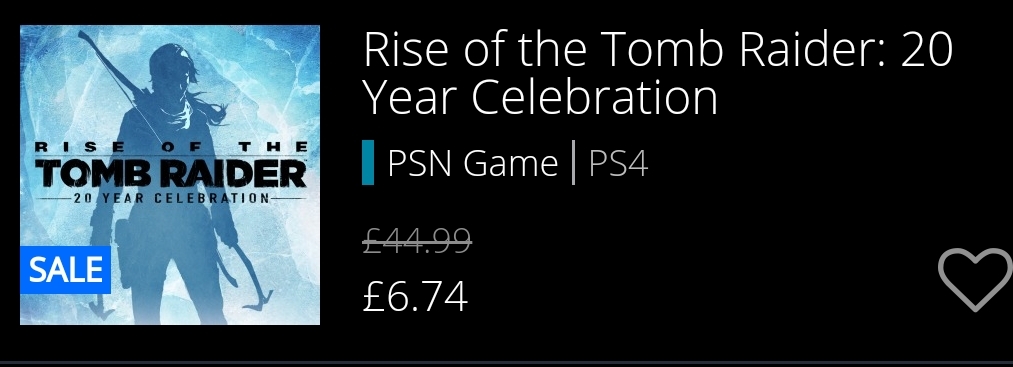Add game to wishlist with heart icon

(x=975, y=279)
